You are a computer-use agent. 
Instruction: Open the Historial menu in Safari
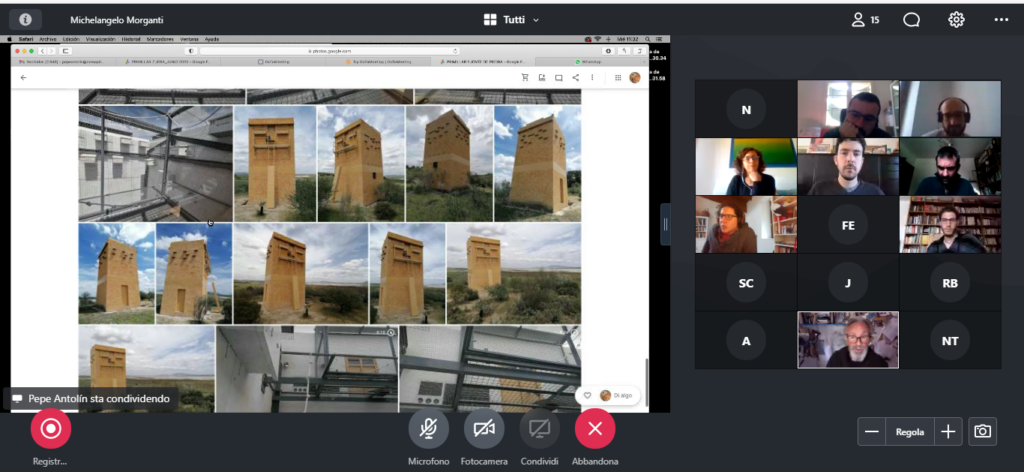[132, 39]
